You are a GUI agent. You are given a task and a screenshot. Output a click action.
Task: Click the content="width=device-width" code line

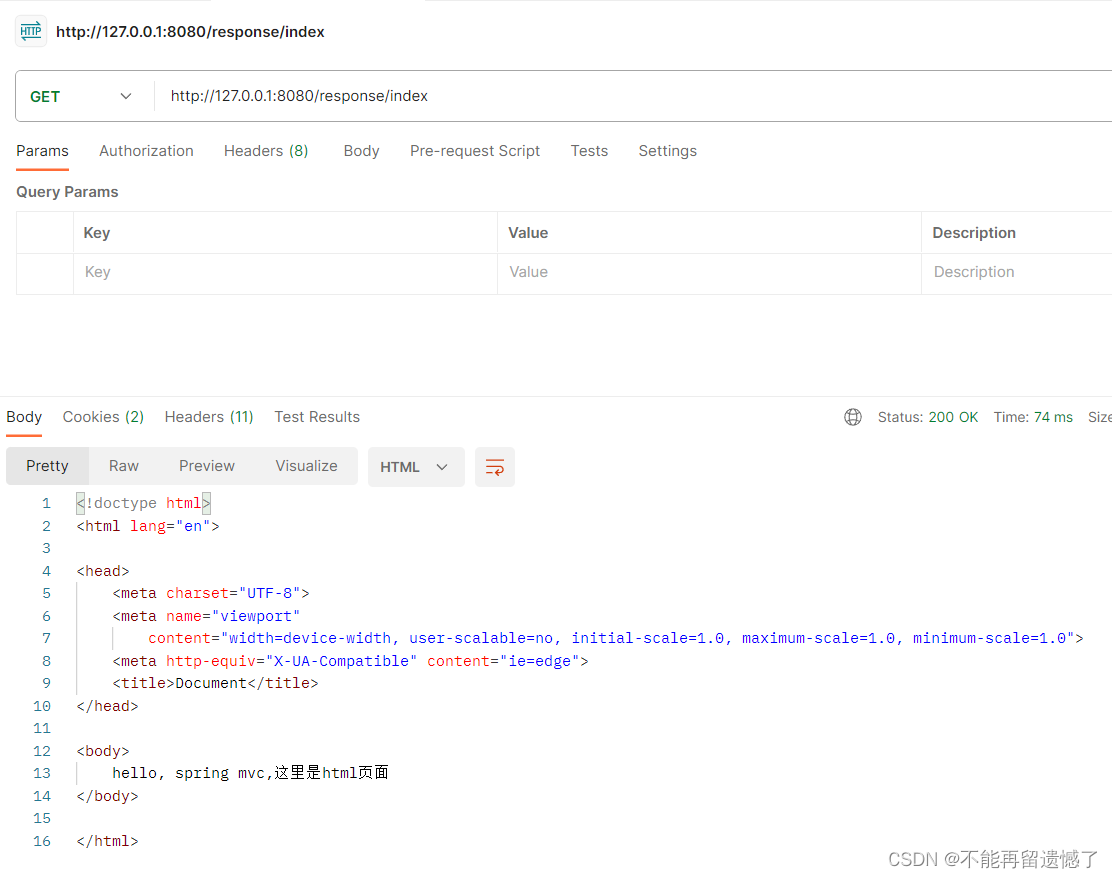click(616, 638)
